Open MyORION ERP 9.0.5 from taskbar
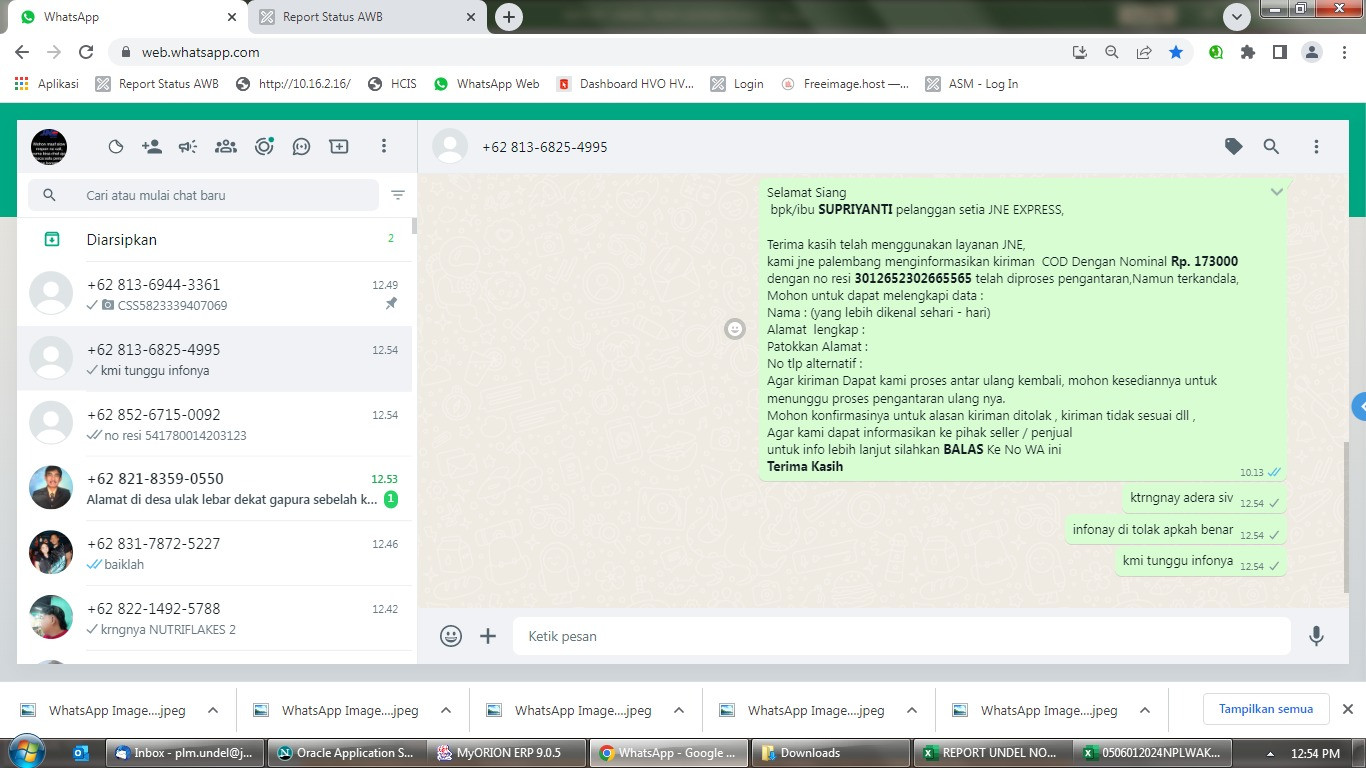This screenshot has height=768, width=1366. point(508,753)
